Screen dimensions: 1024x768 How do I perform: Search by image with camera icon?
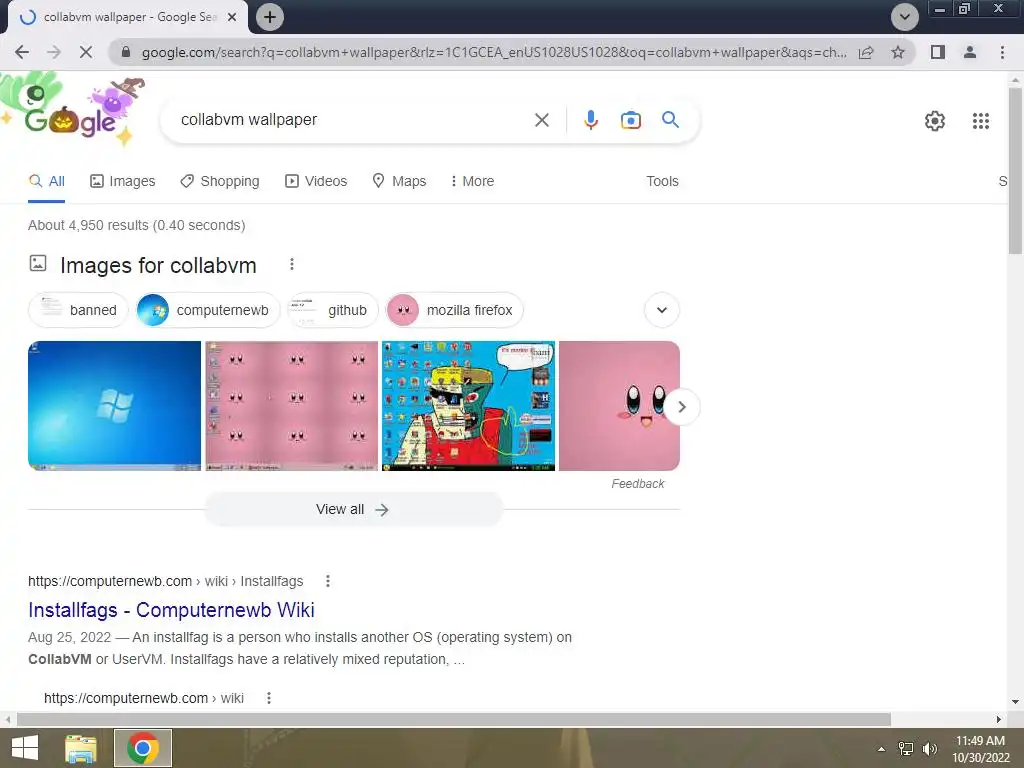tap(630, 120)
